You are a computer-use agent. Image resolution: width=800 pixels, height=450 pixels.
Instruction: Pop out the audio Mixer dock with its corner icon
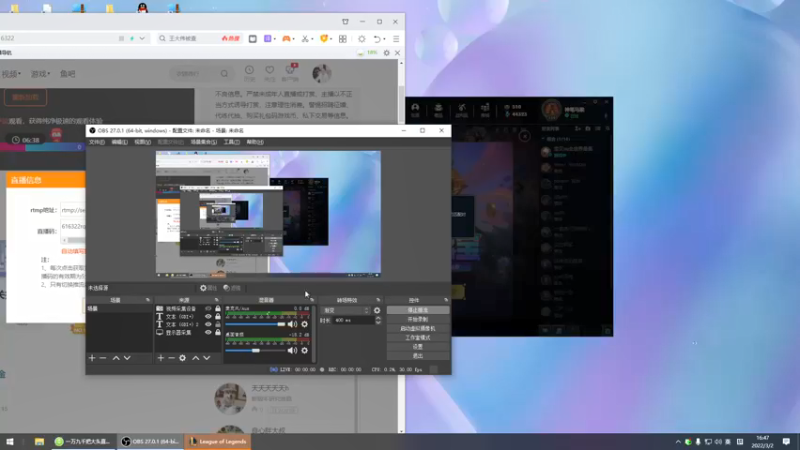pos(312,300)
